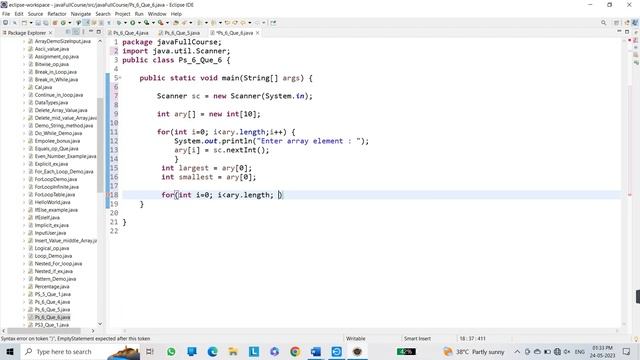Open the Refactor menu
Screen dimensions: 640x360
tap(57, 14)
